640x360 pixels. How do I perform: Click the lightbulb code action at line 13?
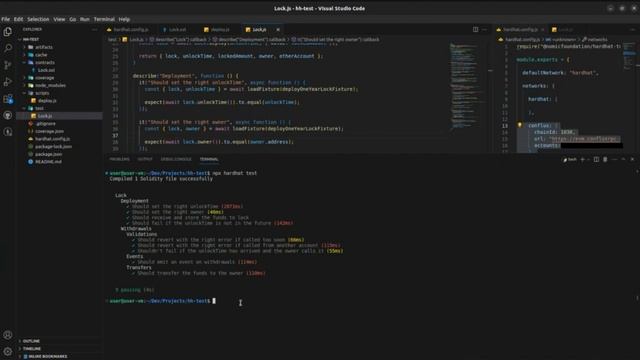(x=520, y=125)
